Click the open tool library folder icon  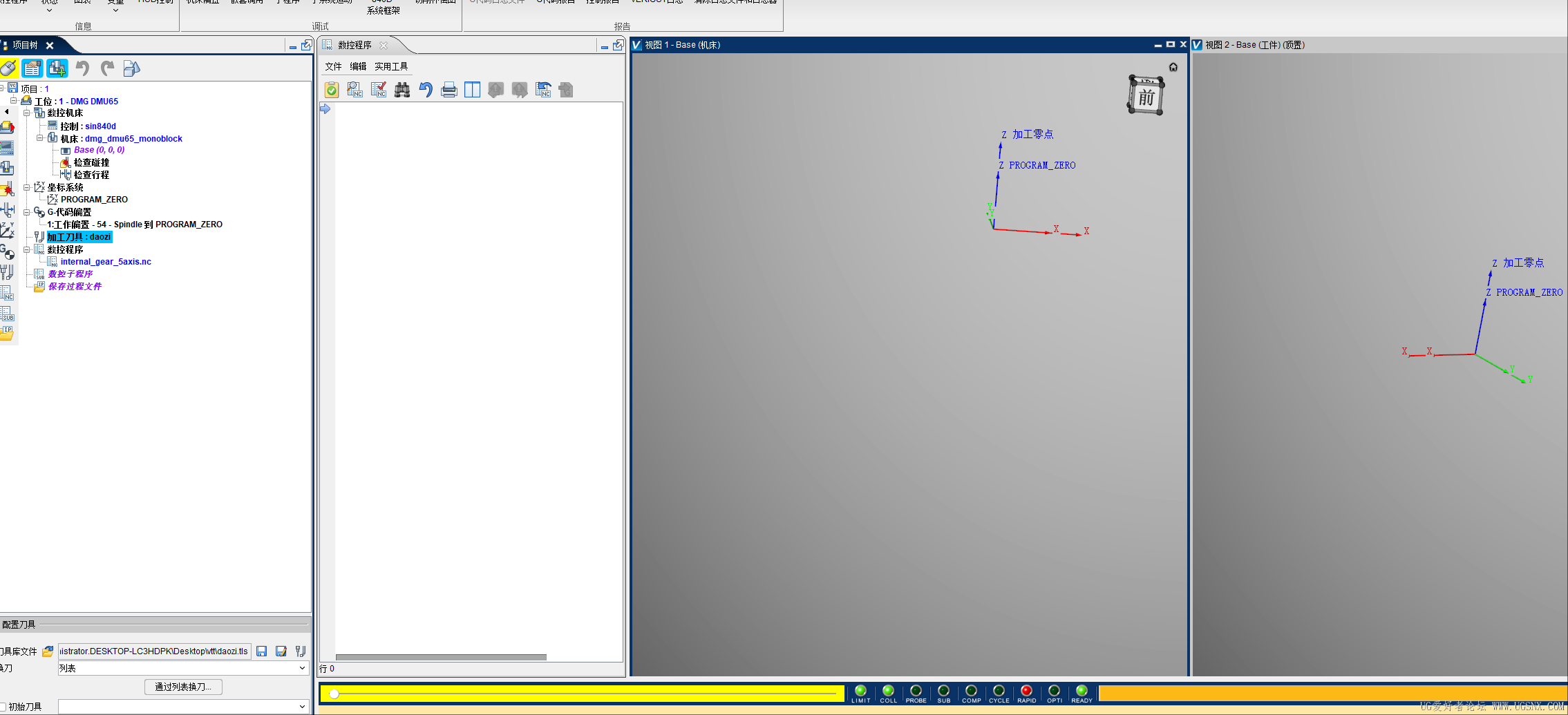coord(48,651)
